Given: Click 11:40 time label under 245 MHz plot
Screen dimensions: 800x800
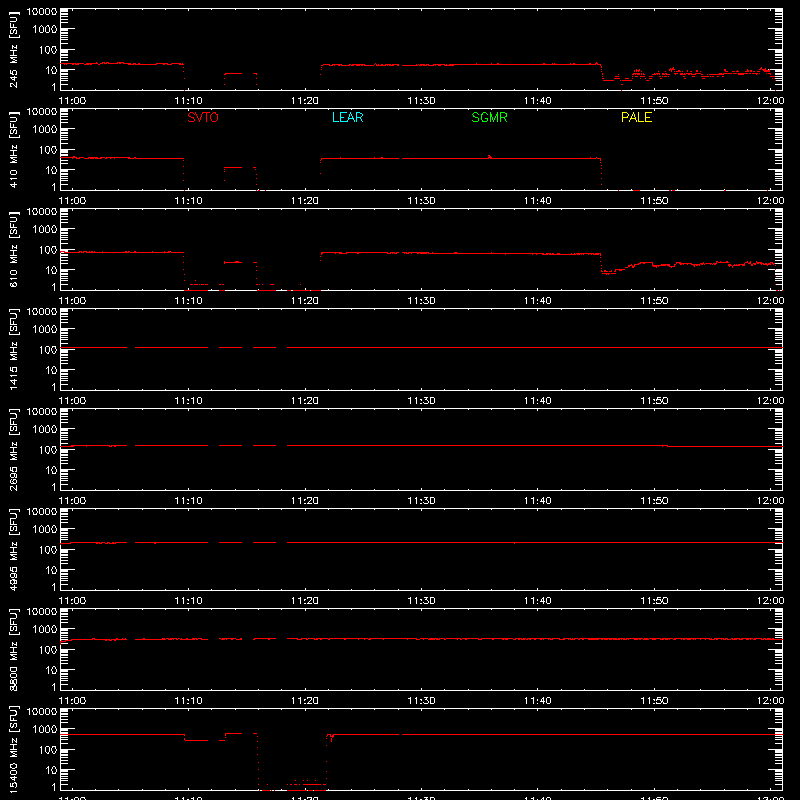Looking at the screenshot, I should tap(538, 101).
